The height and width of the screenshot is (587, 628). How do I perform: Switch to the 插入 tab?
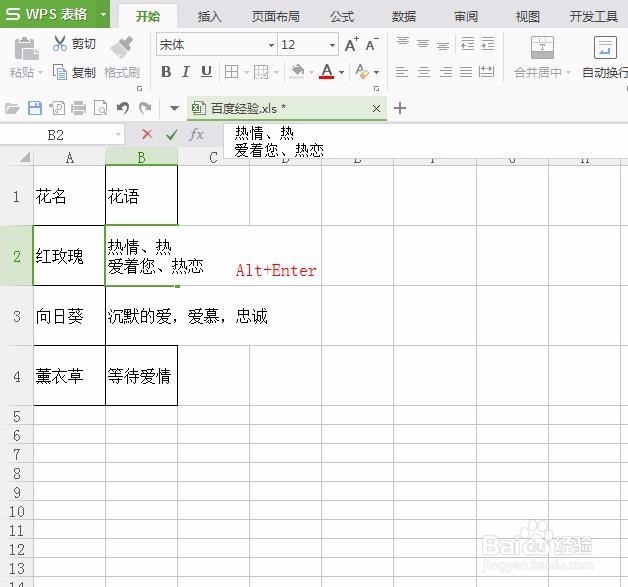(209, 16)
